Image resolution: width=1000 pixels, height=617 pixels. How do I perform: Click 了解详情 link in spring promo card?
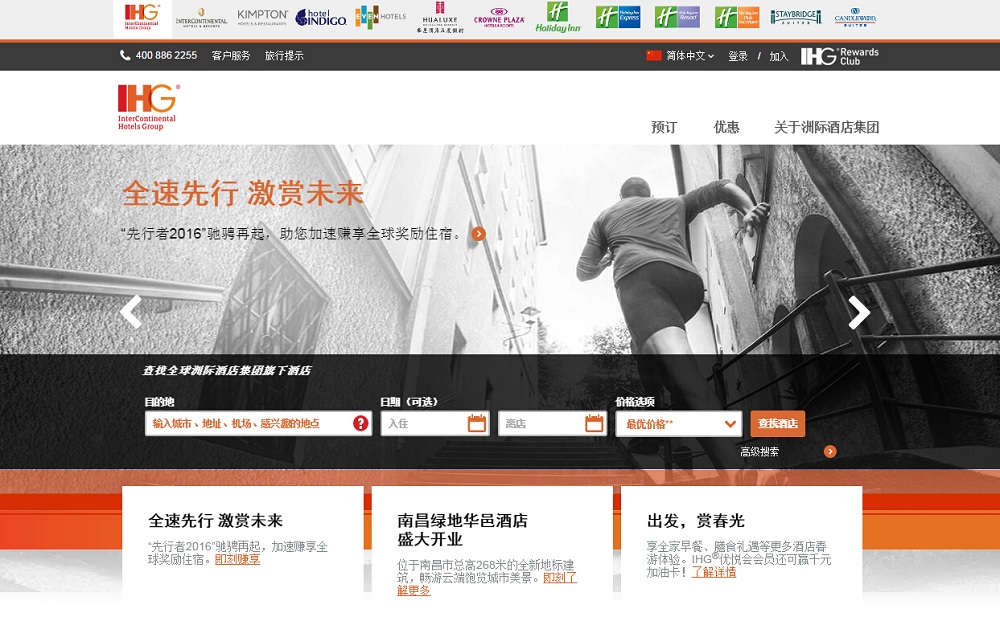(x=714, y=572)
